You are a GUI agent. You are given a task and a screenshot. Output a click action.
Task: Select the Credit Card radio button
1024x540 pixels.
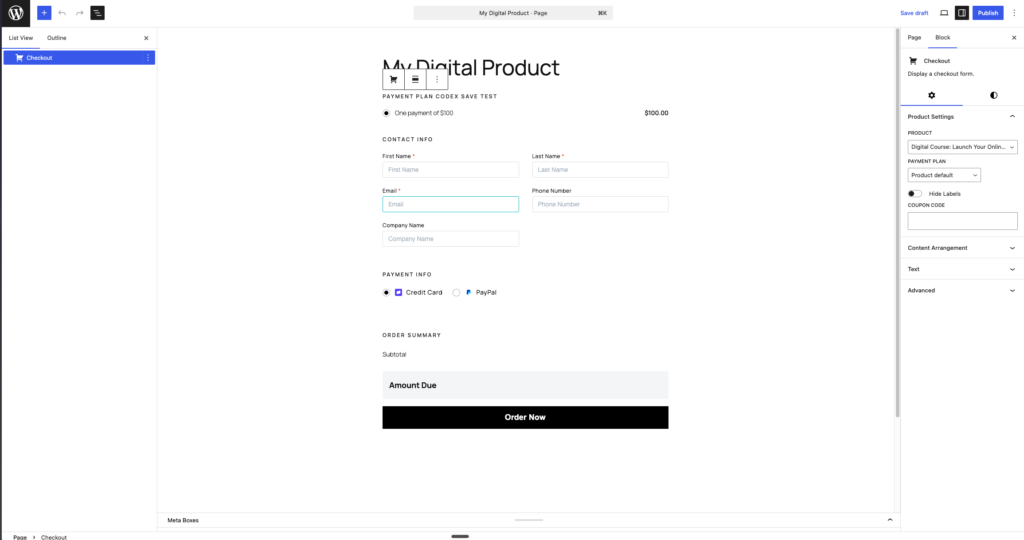tap(386, 293)
